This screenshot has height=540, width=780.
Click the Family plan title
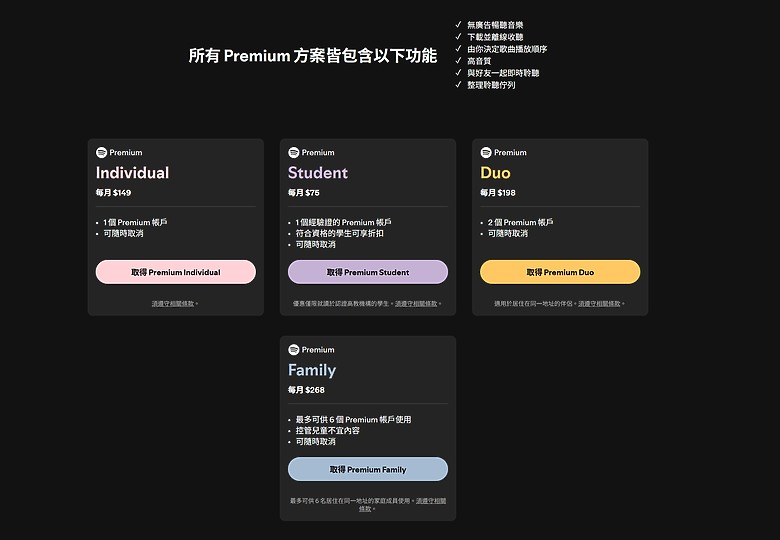[312, 370]
